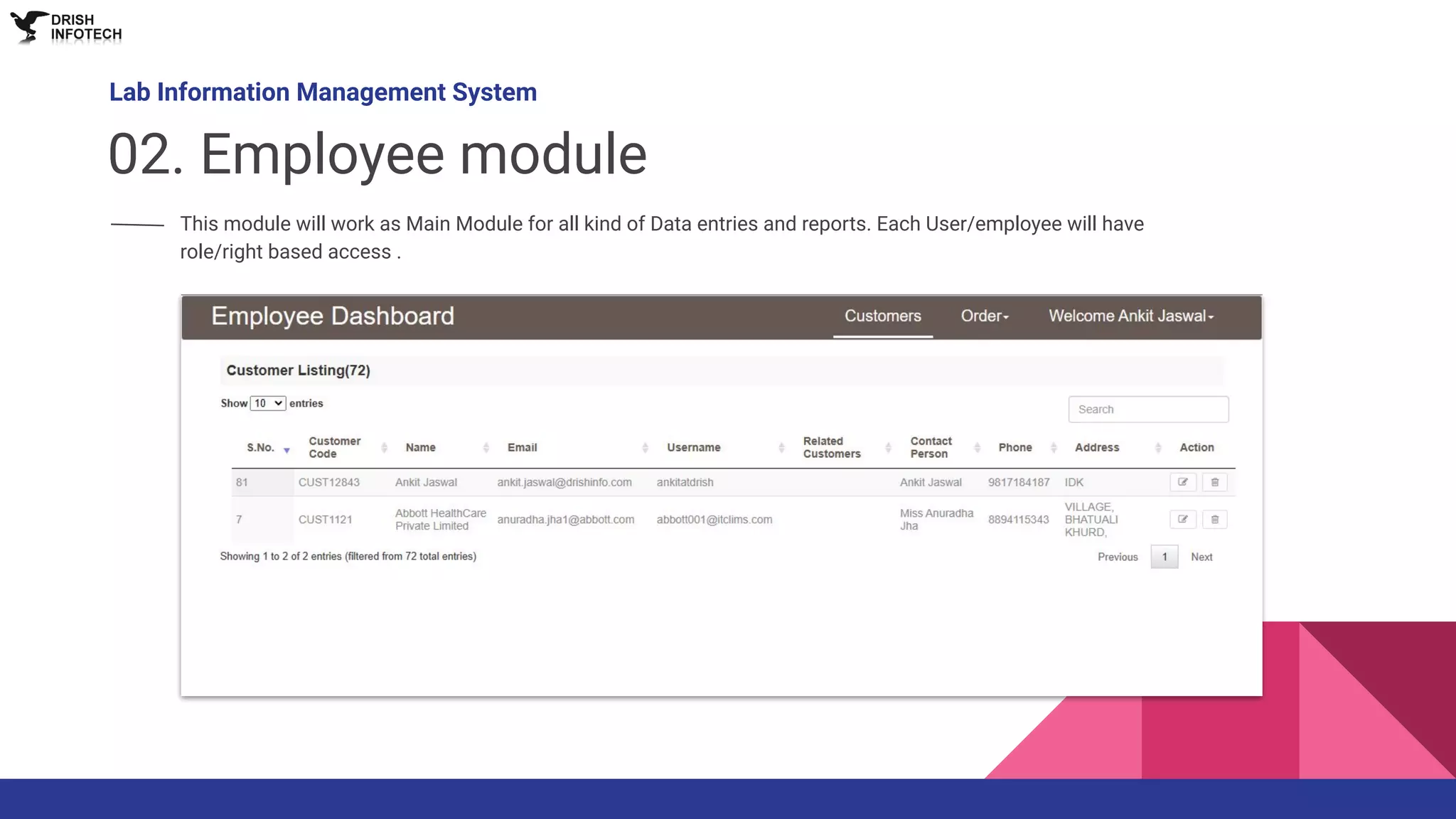Expand the Order menu
This screenshot has height=819, width=1456.
(985, 316)
